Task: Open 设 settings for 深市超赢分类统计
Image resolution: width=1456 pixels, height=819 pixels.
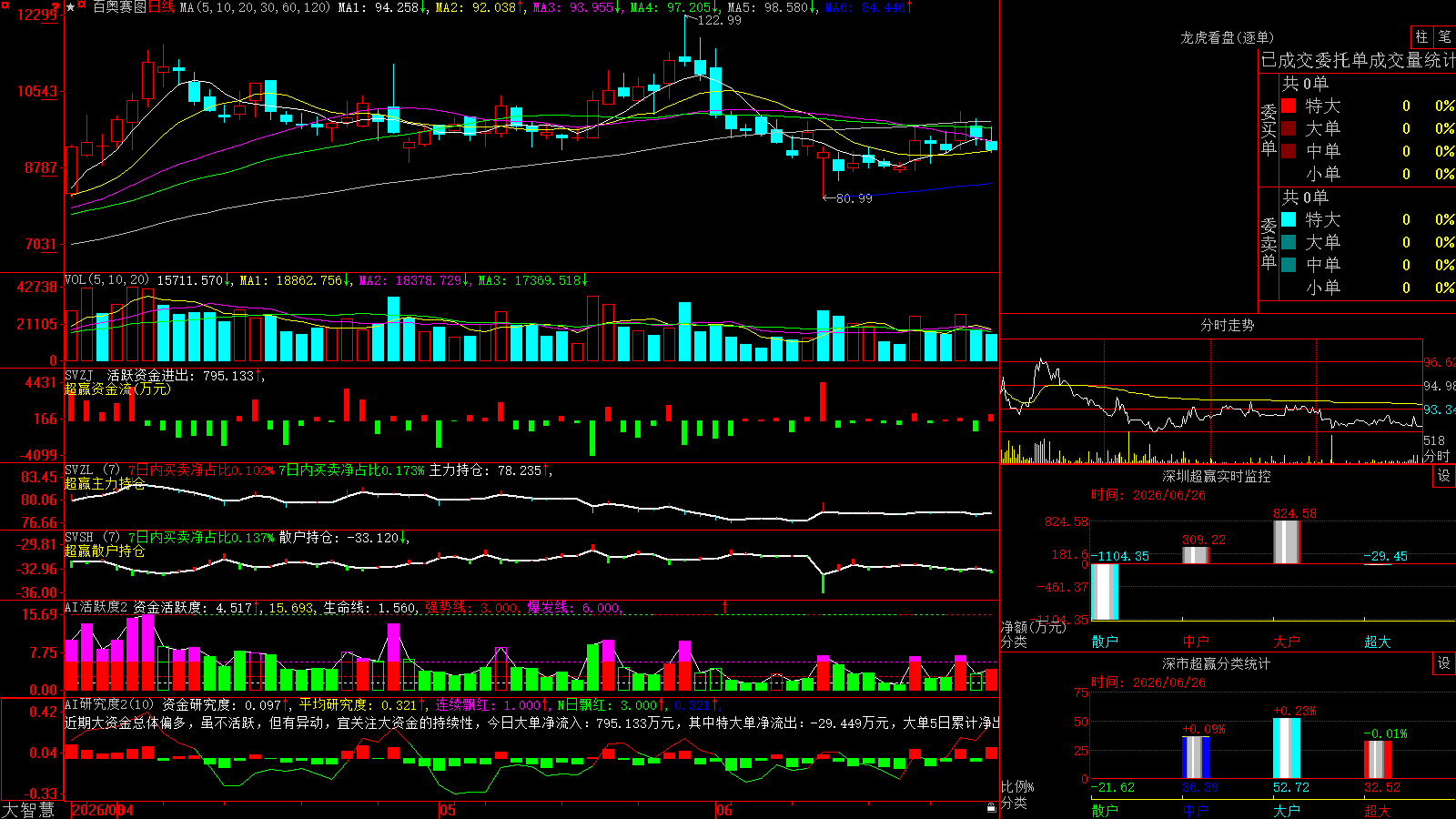Action: (1444, 663)
